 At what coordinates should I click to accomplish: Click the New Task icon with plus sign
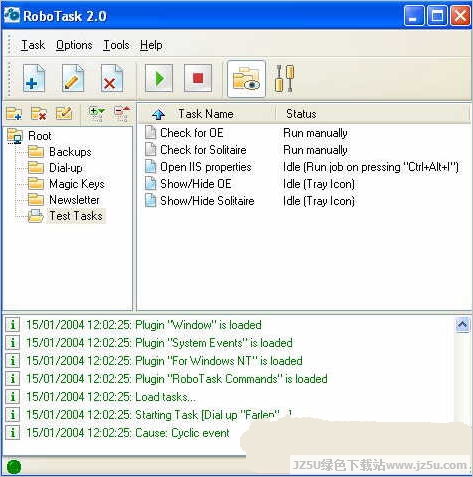click(x=34, y=79)
